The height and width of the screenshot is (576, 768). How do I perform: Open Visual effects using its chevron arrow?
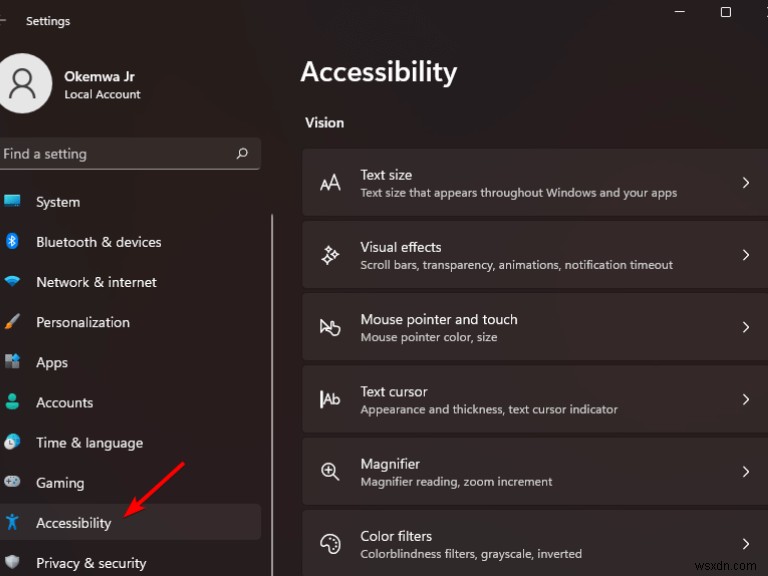point(745,255)
